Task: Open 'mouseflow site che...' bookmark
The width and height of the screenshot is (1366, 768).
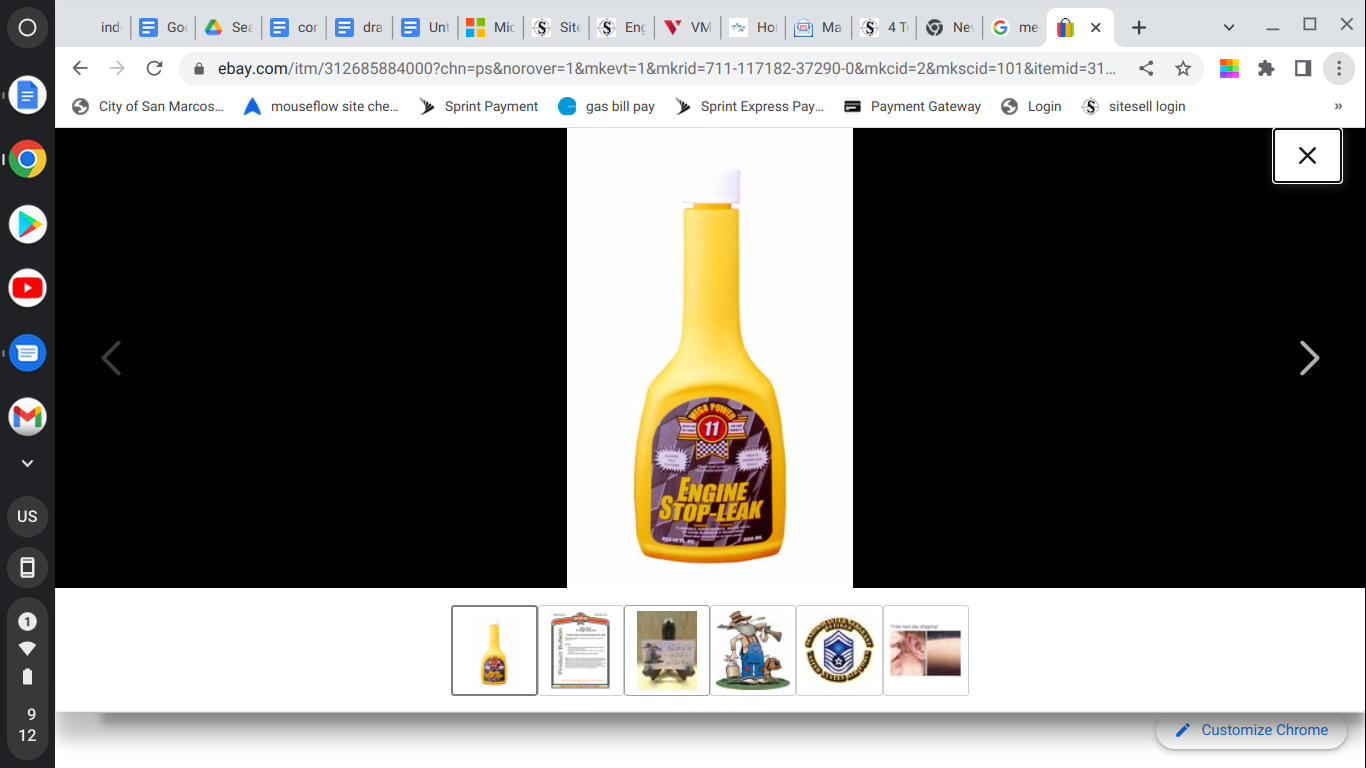Action: tap(321, 106)
